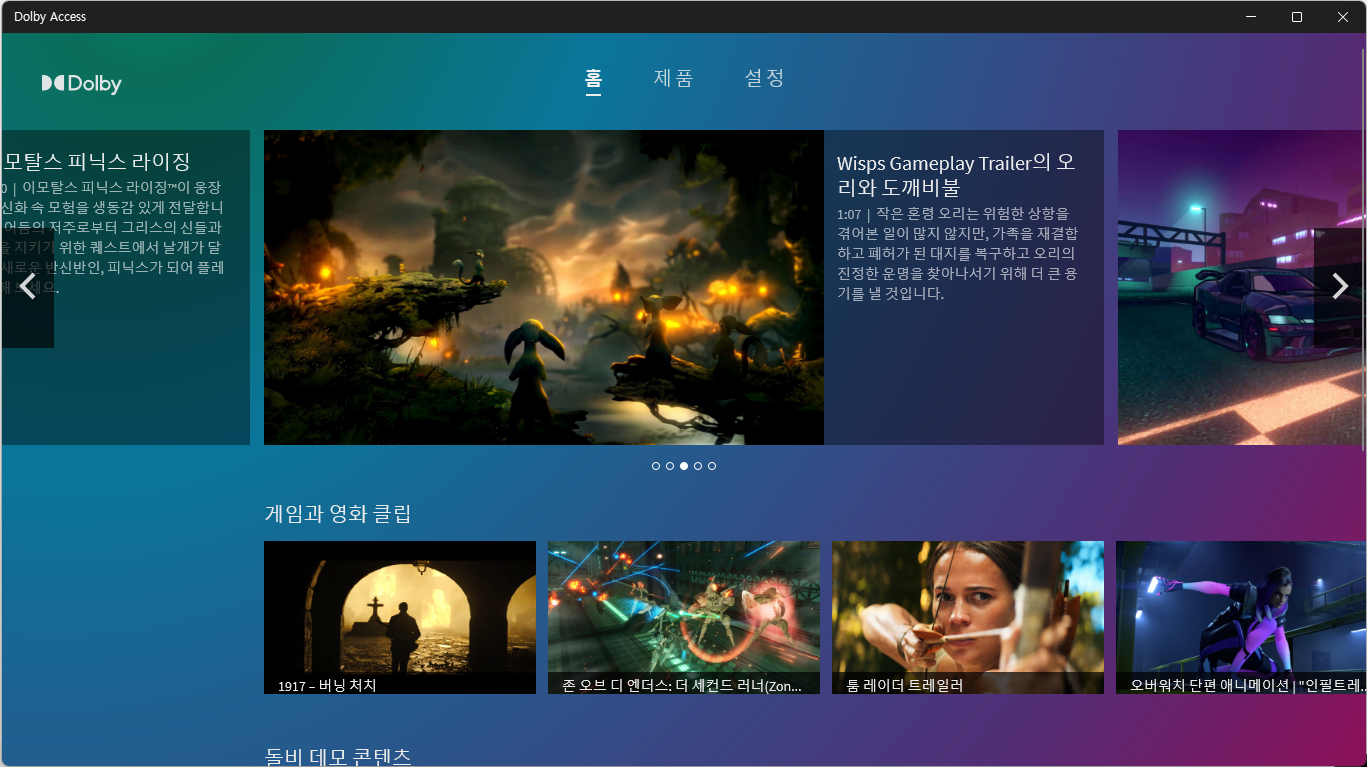Image resolution: width=1367 pixels, height=767 pixels.
Task: Select the fifth carousel page dot
Action: point(712,466)
